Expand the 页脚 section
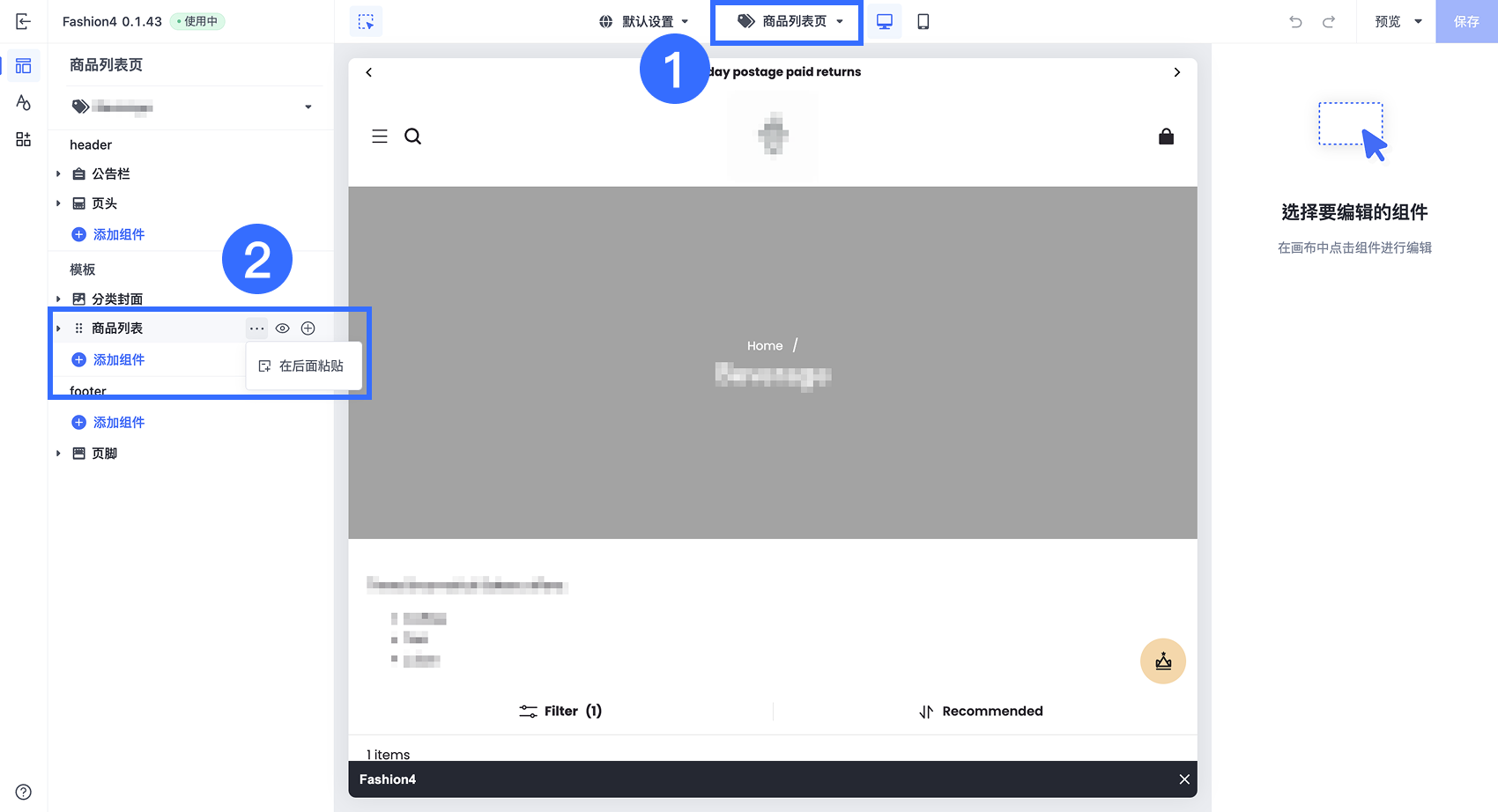The height and width of the screenshot is (812, 1498). click(x=58, y=454)
